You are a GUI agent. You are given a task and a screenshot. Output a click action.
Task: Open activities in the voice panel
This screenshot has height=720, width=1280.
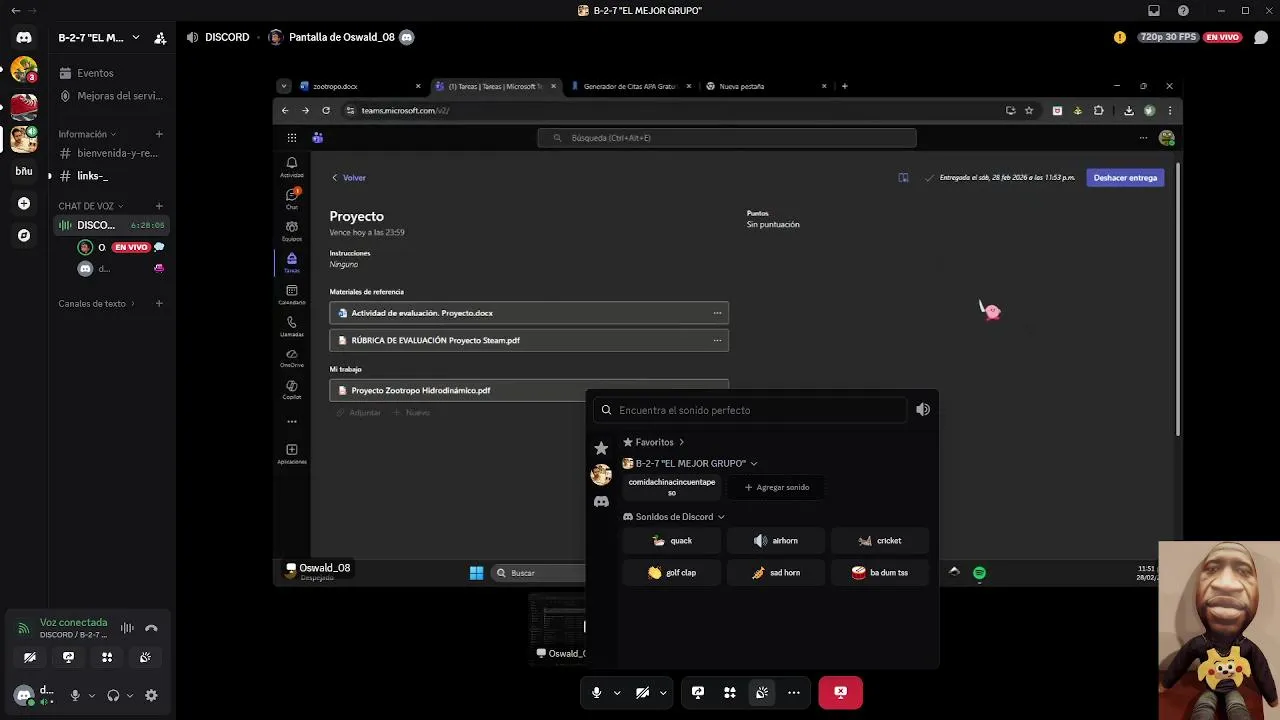(x=107, y=657)
